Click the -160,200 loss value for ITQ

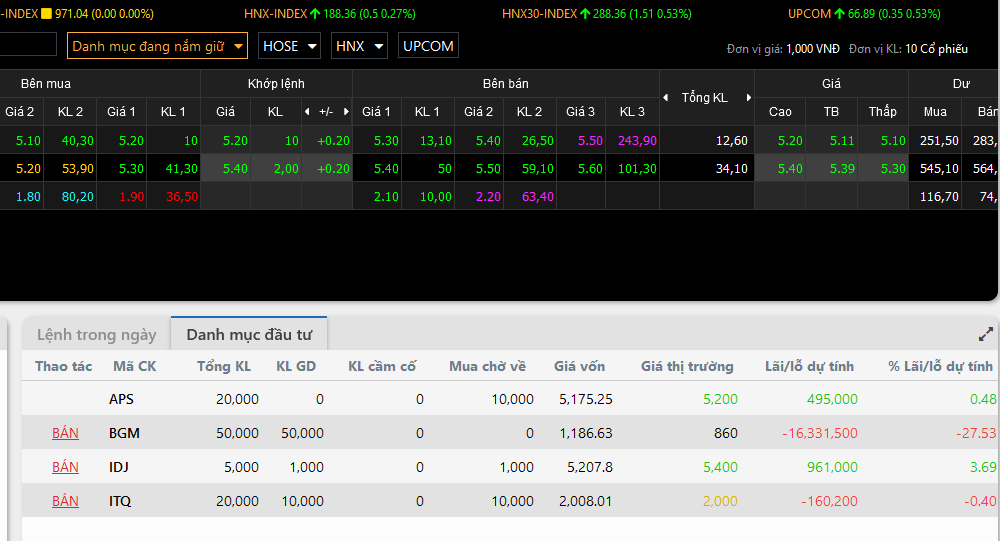[x=829, y=501]
